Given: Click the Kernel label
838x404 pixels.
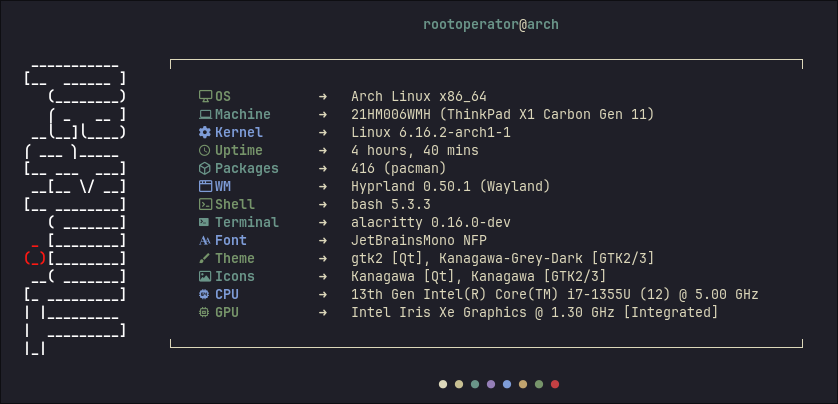Looking at the screenshot, I should coord(239,132).
